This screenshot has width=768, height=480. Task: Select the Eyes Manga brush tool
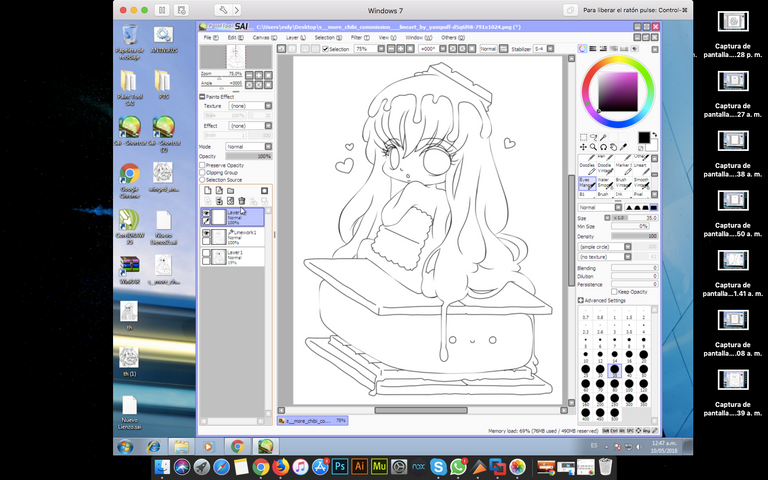coord(587,183)
